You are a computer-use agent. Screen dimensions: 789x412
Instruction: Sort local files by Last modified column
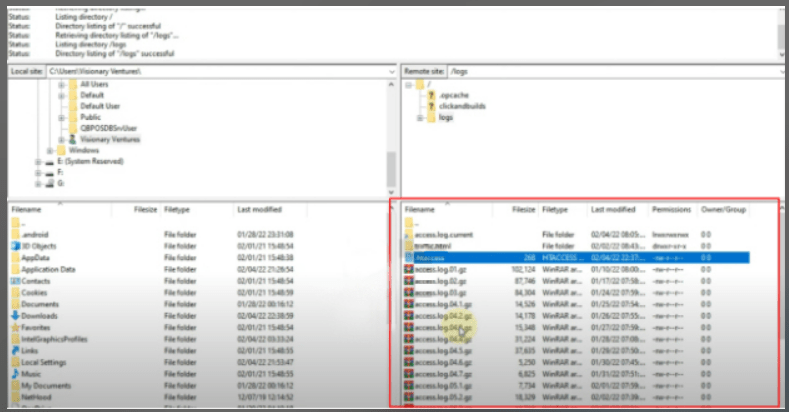tap(270, 209)
